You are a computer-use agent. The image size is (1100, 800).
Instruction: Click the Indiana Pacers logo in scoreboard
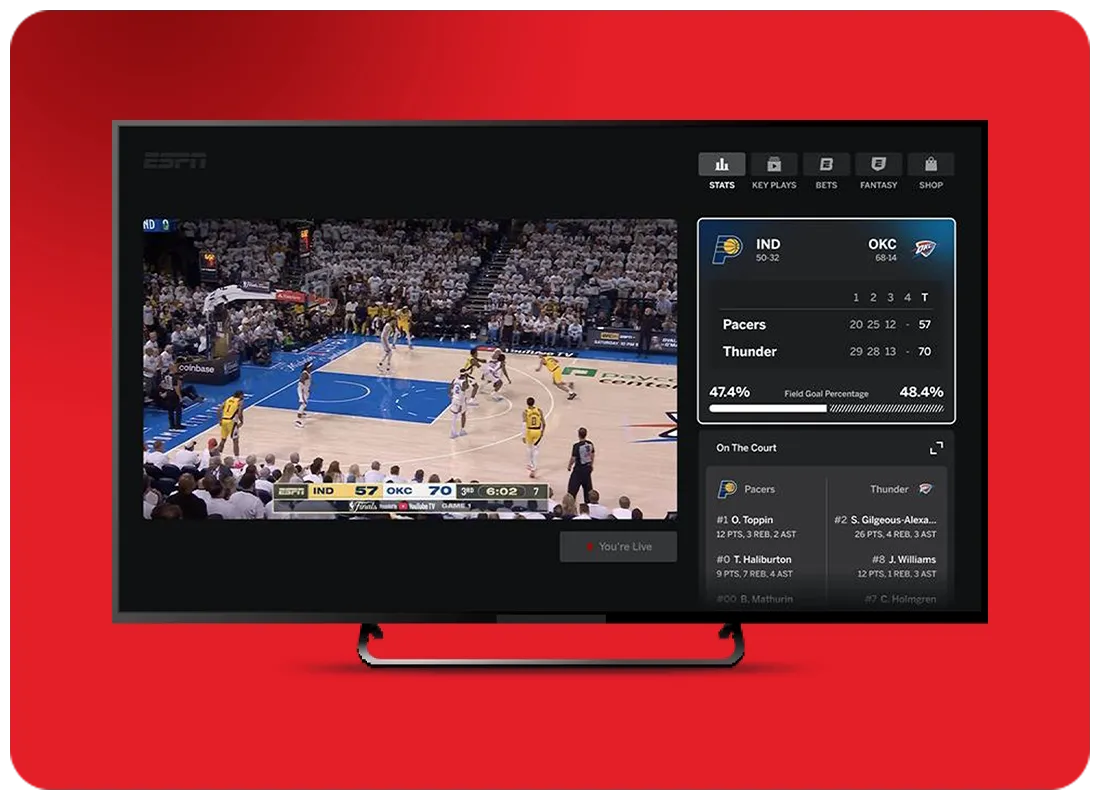coord(727,249)
